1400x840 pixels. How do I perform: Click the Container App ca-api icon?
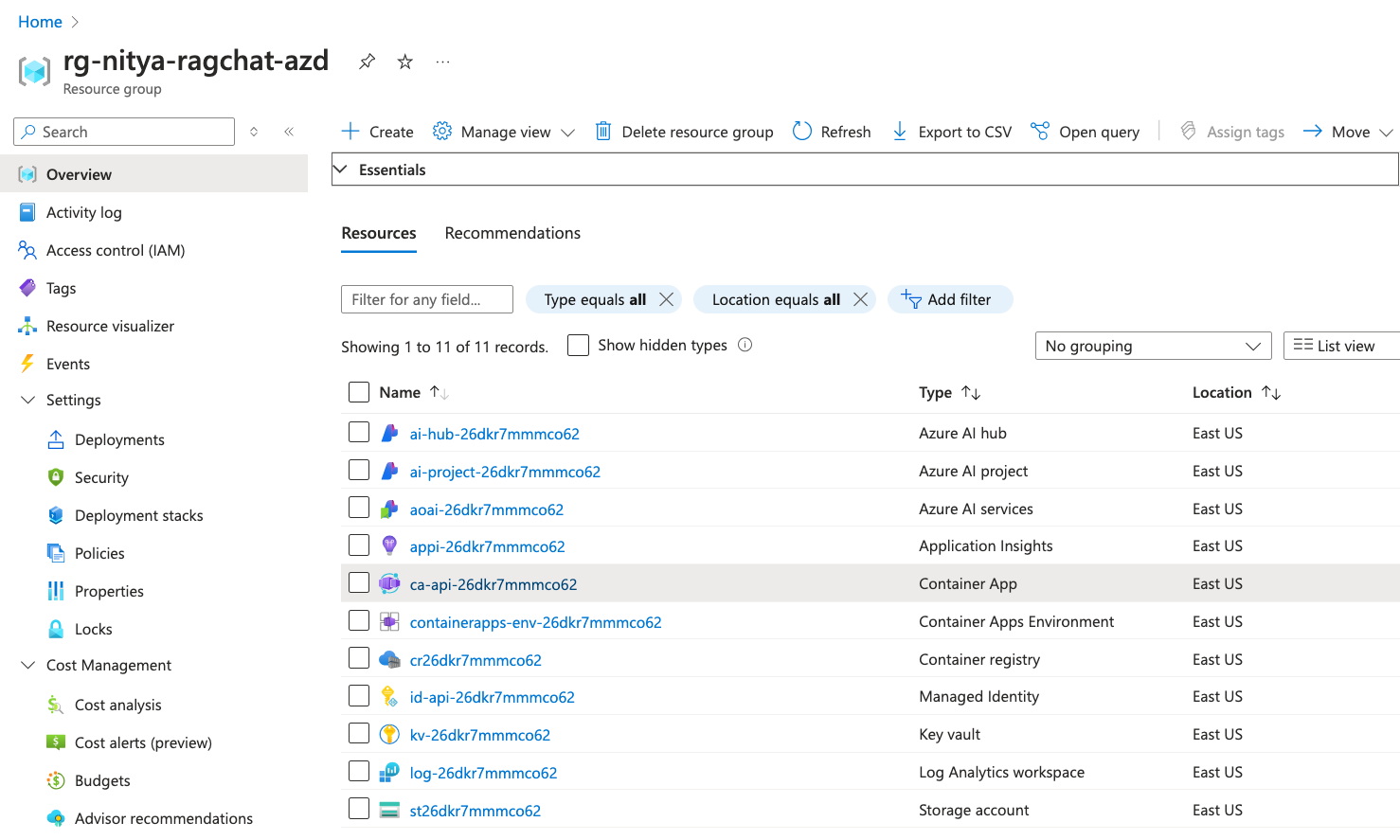(x=389, y=583)
